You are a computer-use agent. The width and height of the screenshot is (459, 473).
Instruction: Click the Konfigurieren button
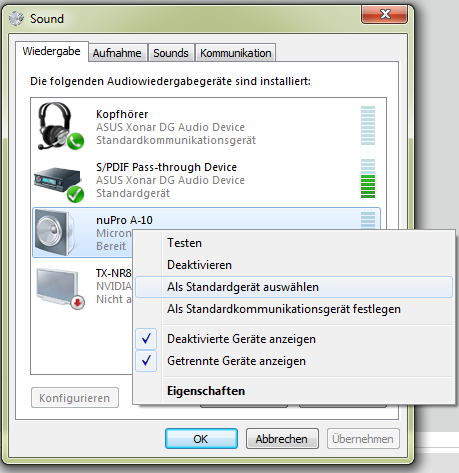pos(75,398)
